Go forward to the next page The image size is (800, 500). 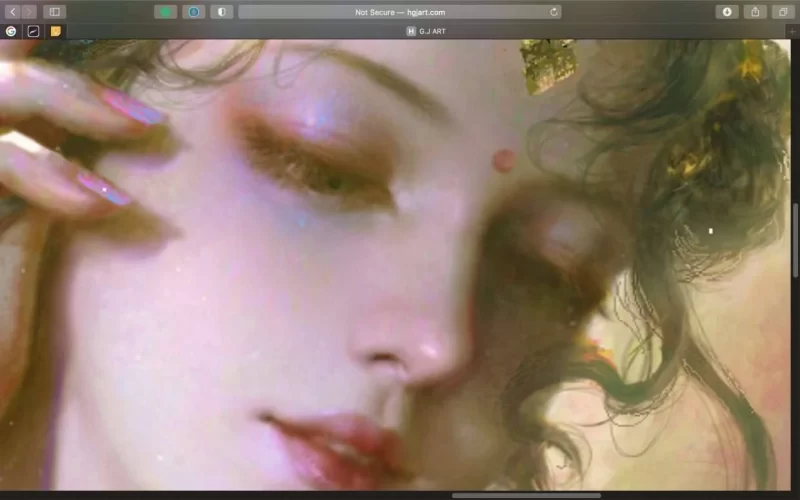coord(29,12)
